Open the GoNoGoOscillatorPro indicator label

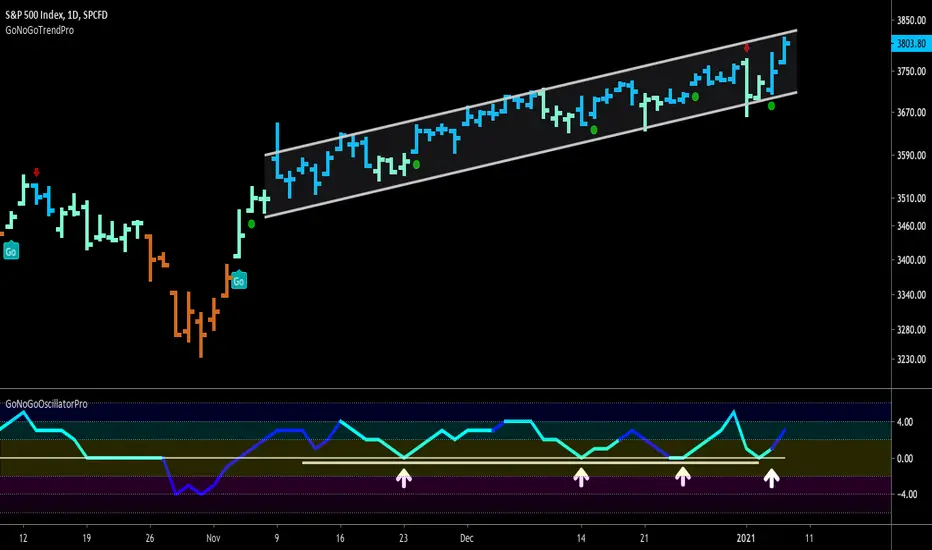[46, 404]
